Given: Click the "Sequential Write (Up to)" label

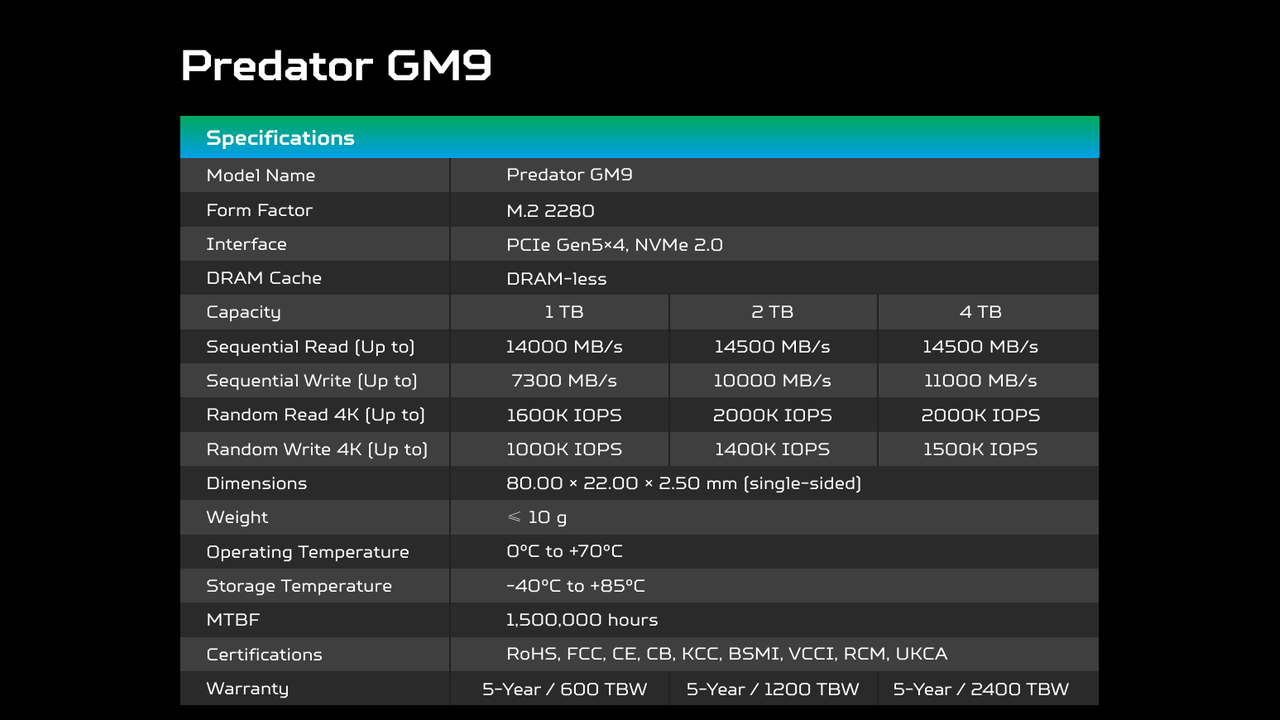Looking at the screenshot, I should click(311, 381).
